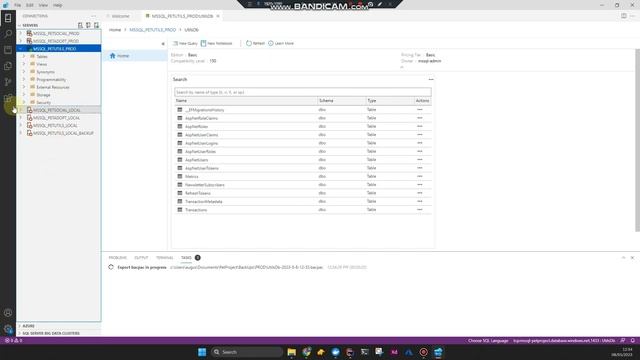Open actions menu for Transactions row
The width and height of the screenshot is (640, 360).
(420, 210)
